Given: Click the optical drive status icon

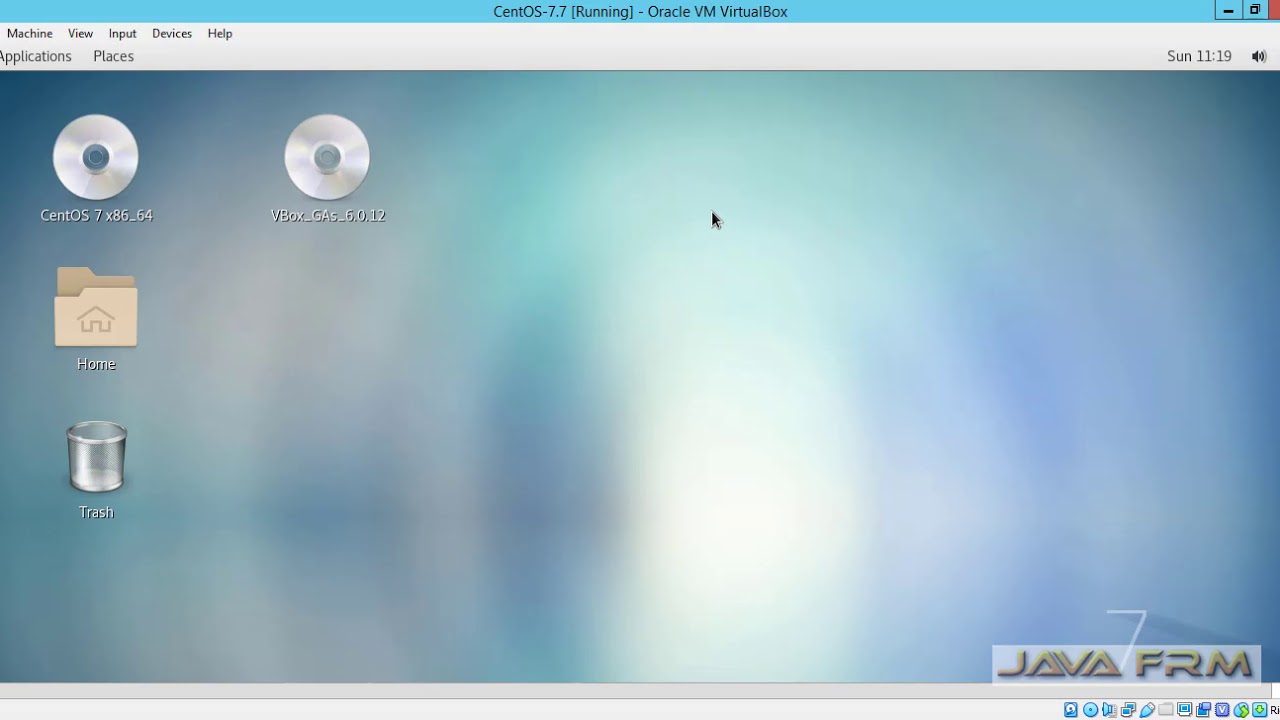Looking at the screenshot, I should (1090, 710).
